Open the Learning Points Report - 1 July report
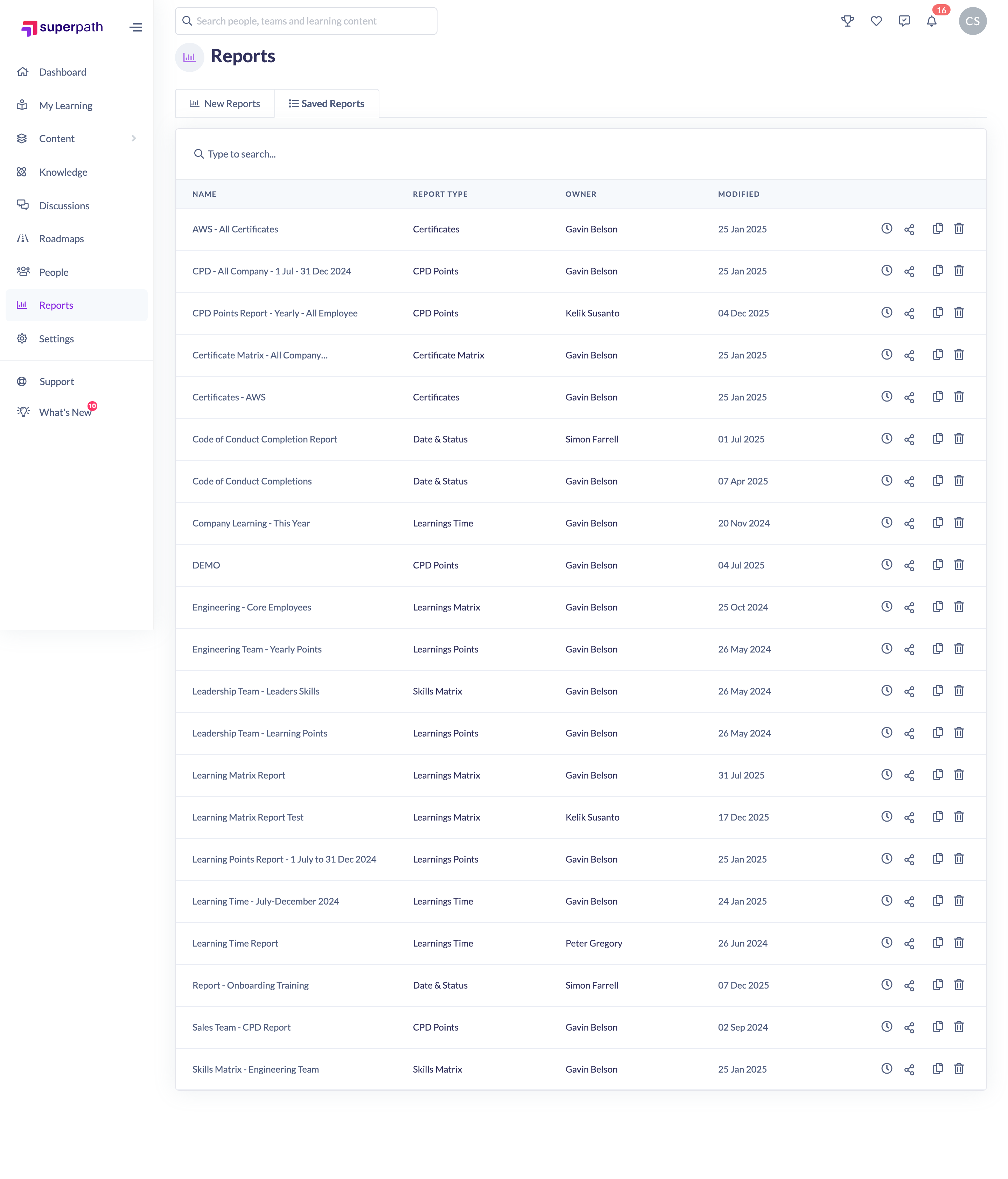Screen dimensions: 1008x1179 pyautogui.click(x=284, y=859)
